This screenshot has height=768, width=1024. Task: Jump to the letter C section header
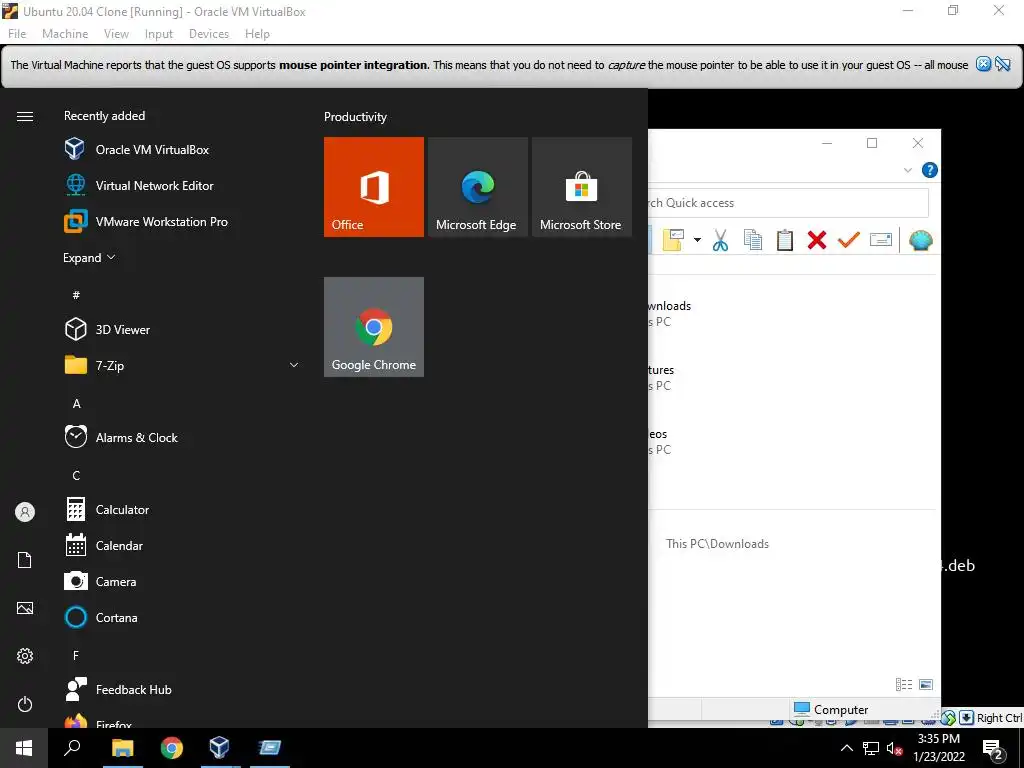pyautogui.click(x=76, y=475)
